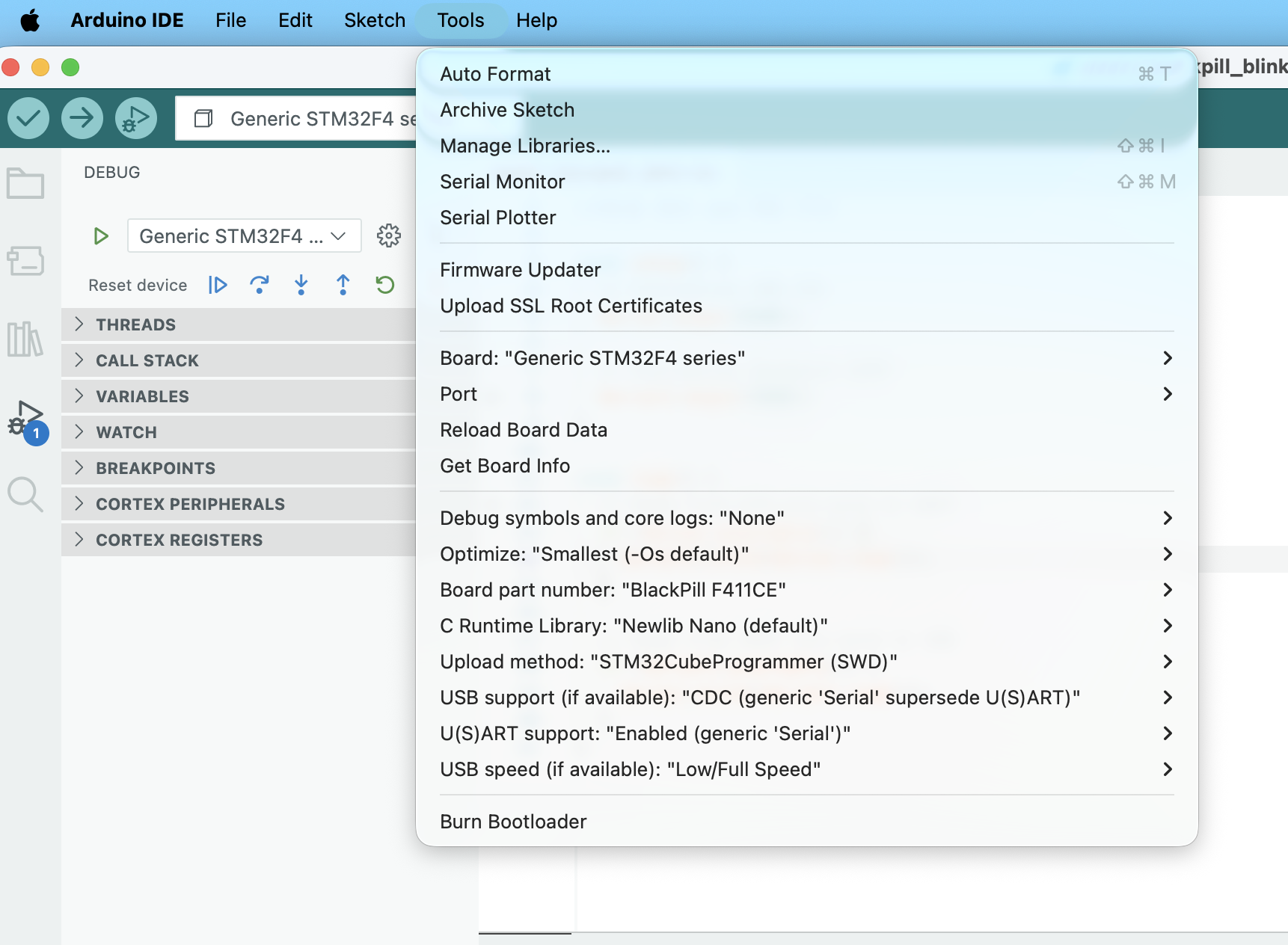Select Manage Libraries...
Image resolution: width=1288 pixels, height=945 pixels.
(807, 146)
